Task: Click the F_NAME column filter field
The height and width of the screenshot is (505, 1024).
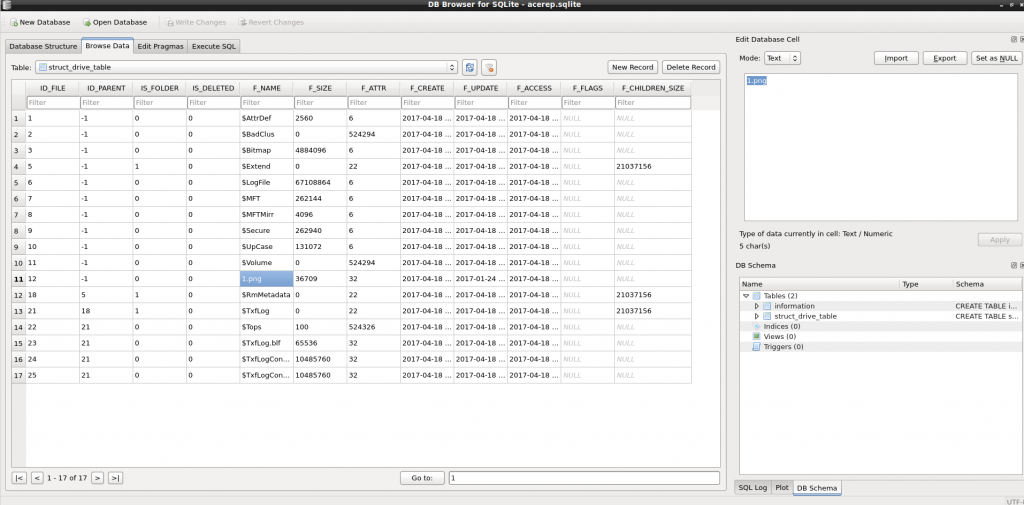Action: pos(266,102)
